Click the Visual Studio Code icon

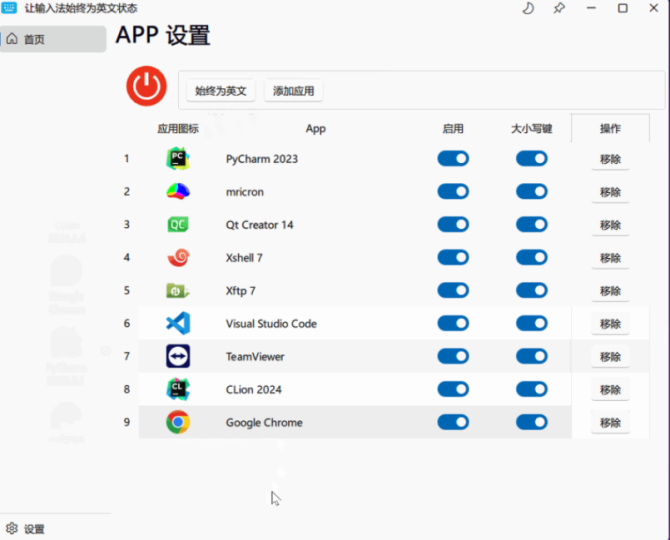(178, 324)
